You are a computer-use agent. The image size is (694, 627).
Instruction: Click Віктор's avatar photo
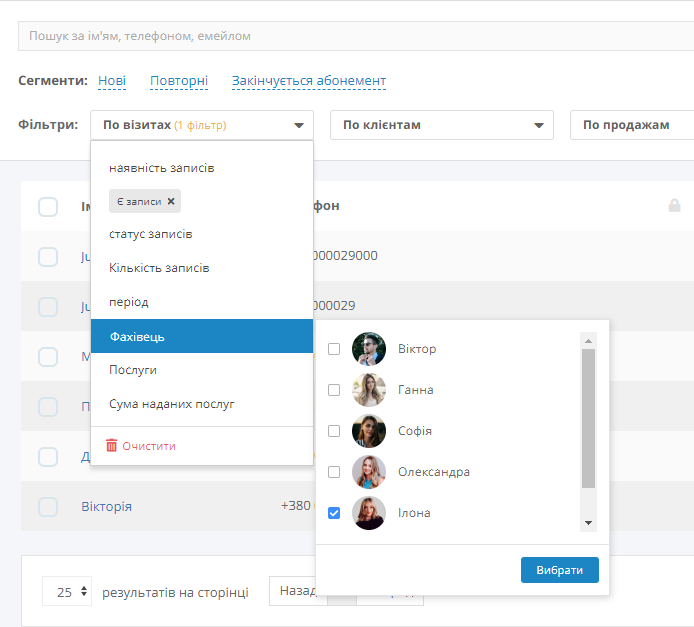pos(369,349)
